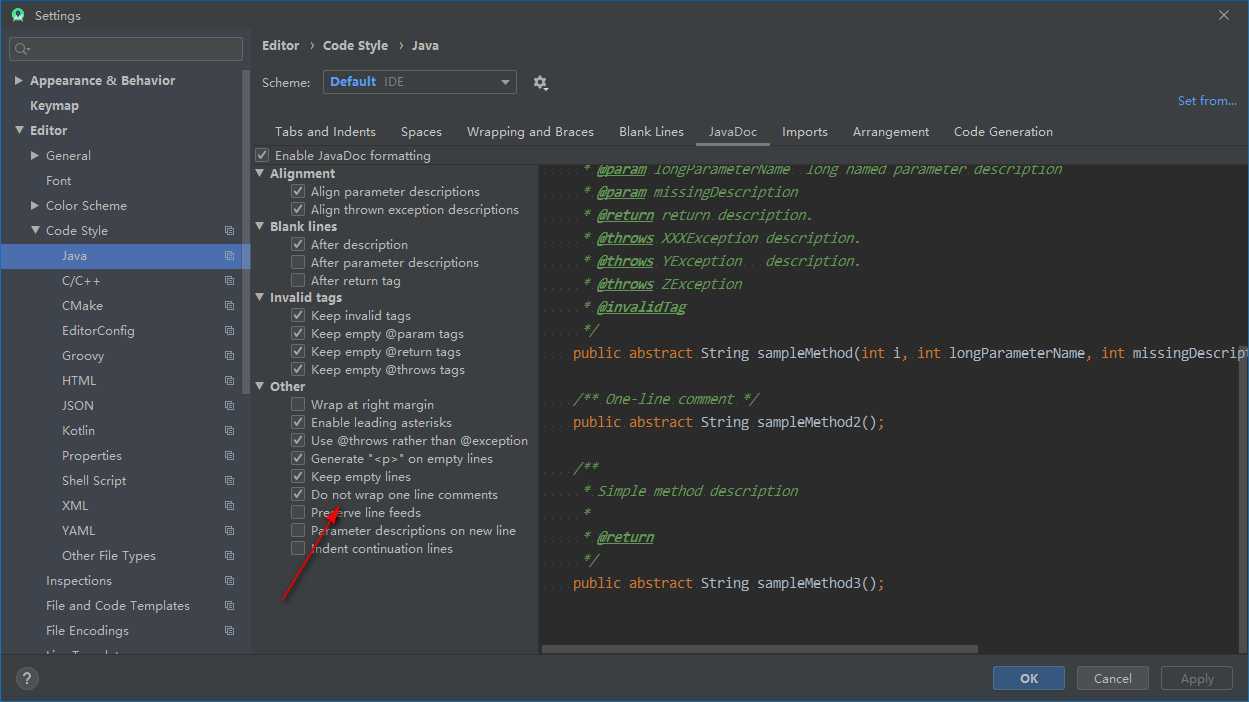This screenshot has width=1249, height=702.
Task: Uncheck Do not wrap one line comments
Action: (298, 495)
